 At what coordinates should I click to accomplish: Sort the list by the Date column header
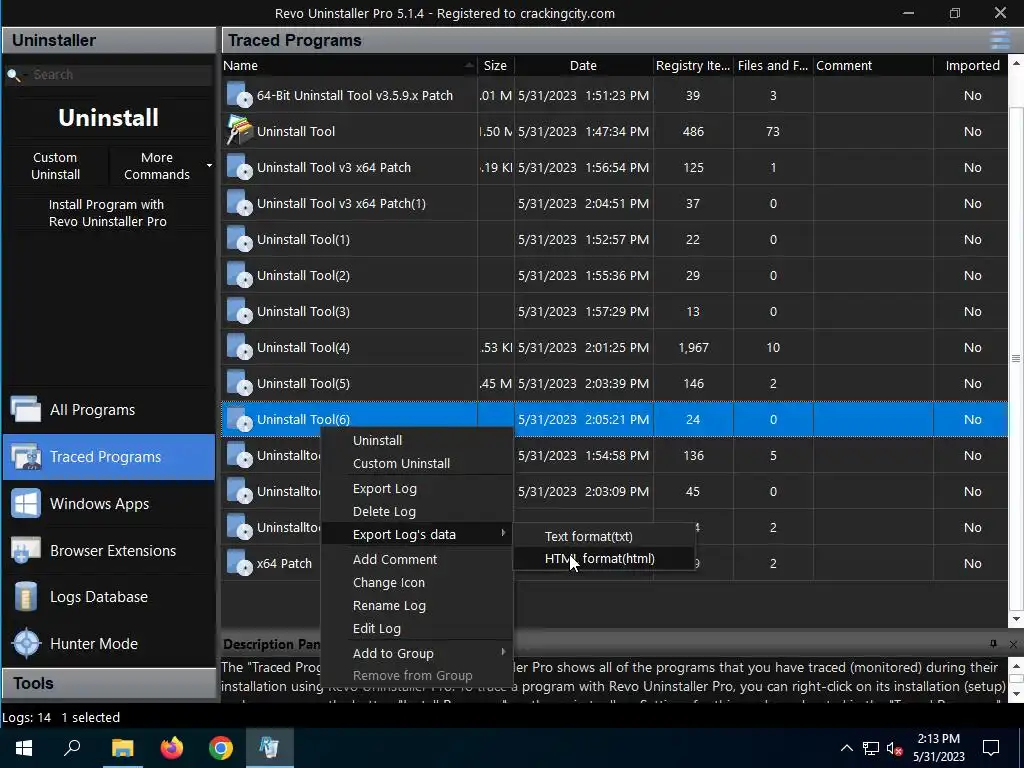tap(583, 65)
